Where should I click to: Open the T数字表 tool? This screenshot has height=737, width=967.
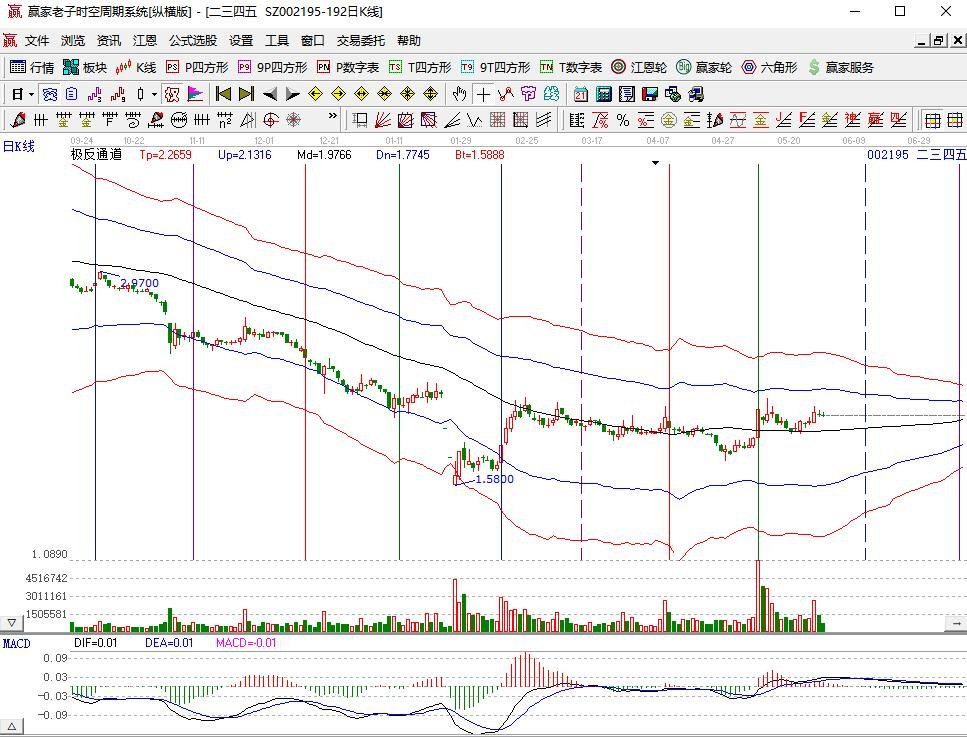(x=571, y=67)
